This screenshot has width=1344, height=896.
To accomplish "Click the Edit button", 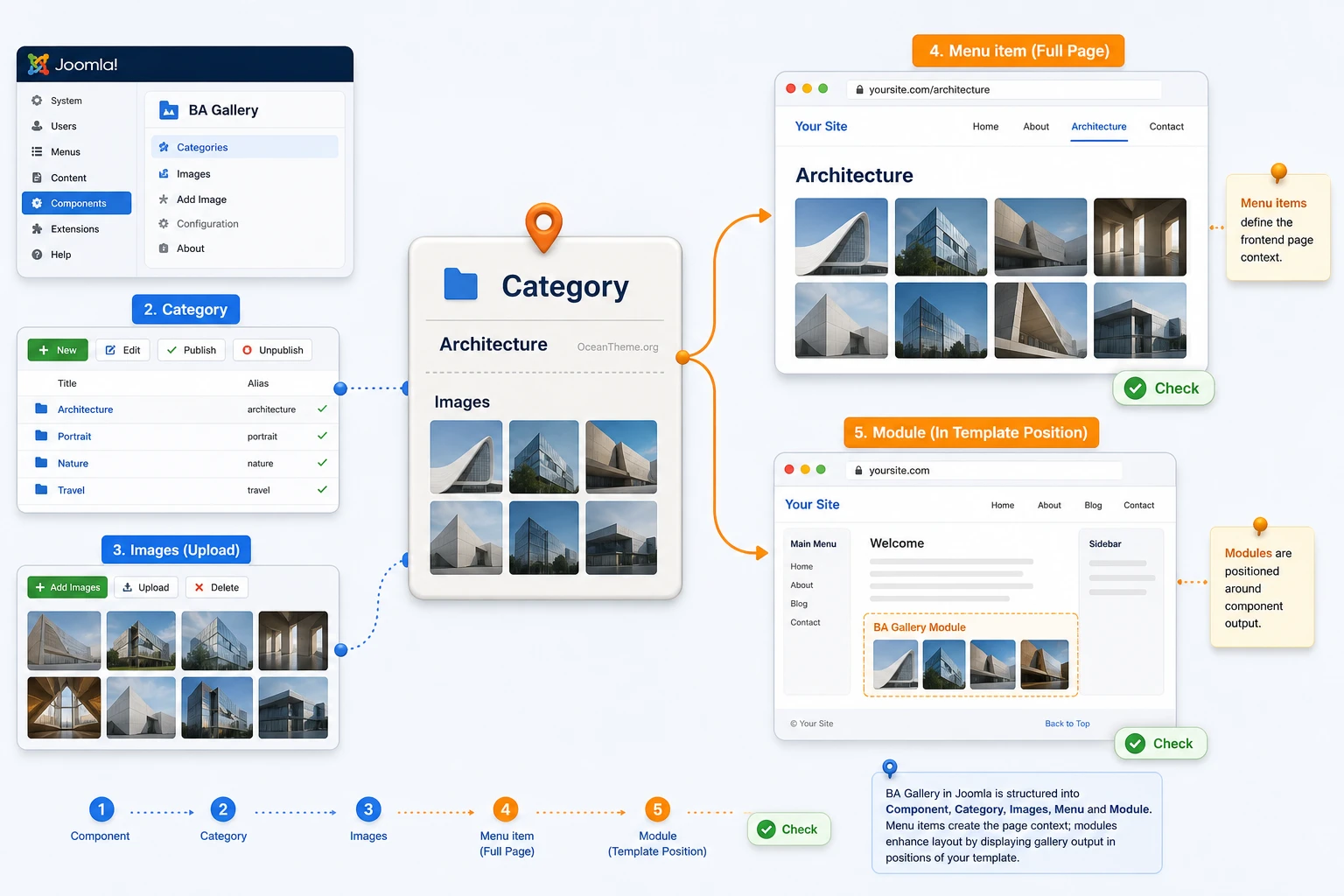I will pyautogui.click(x=122, y=350).
